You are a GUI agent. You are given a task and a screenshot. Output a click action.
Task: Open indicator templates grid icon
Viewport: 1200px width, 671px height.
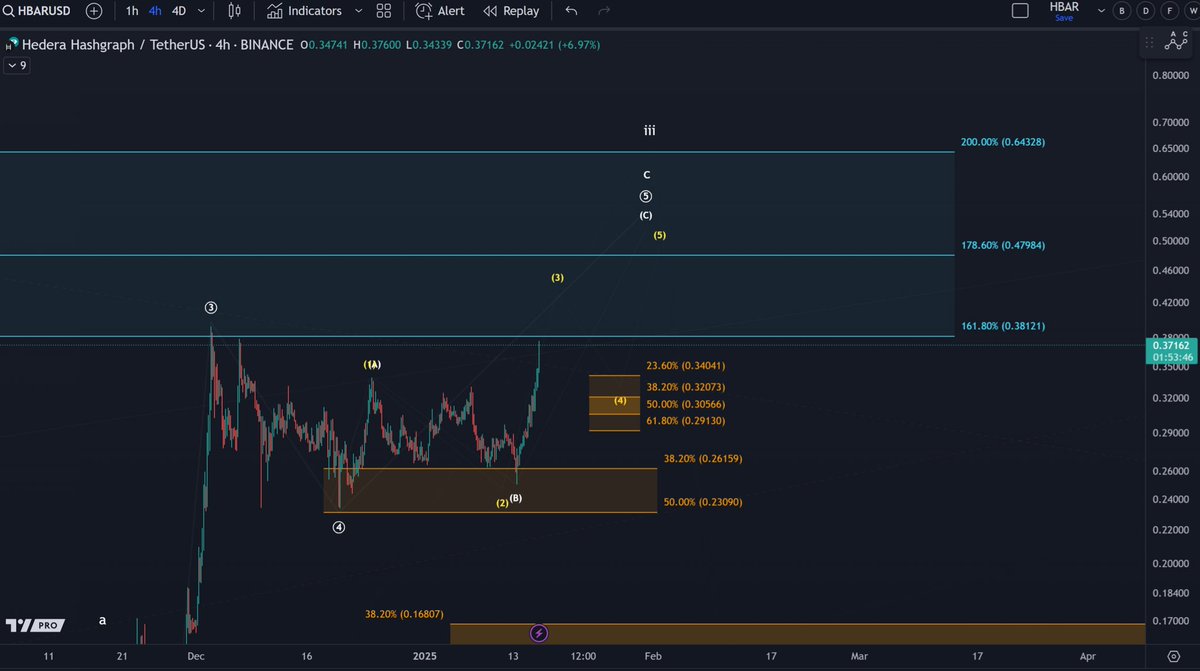tap(384, 11)
